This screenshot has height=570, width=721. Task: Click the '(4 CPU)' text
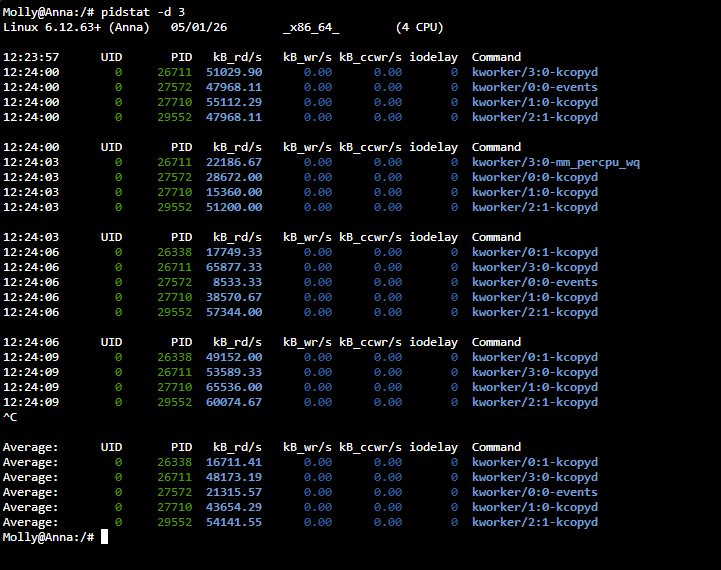click(419, 28)
